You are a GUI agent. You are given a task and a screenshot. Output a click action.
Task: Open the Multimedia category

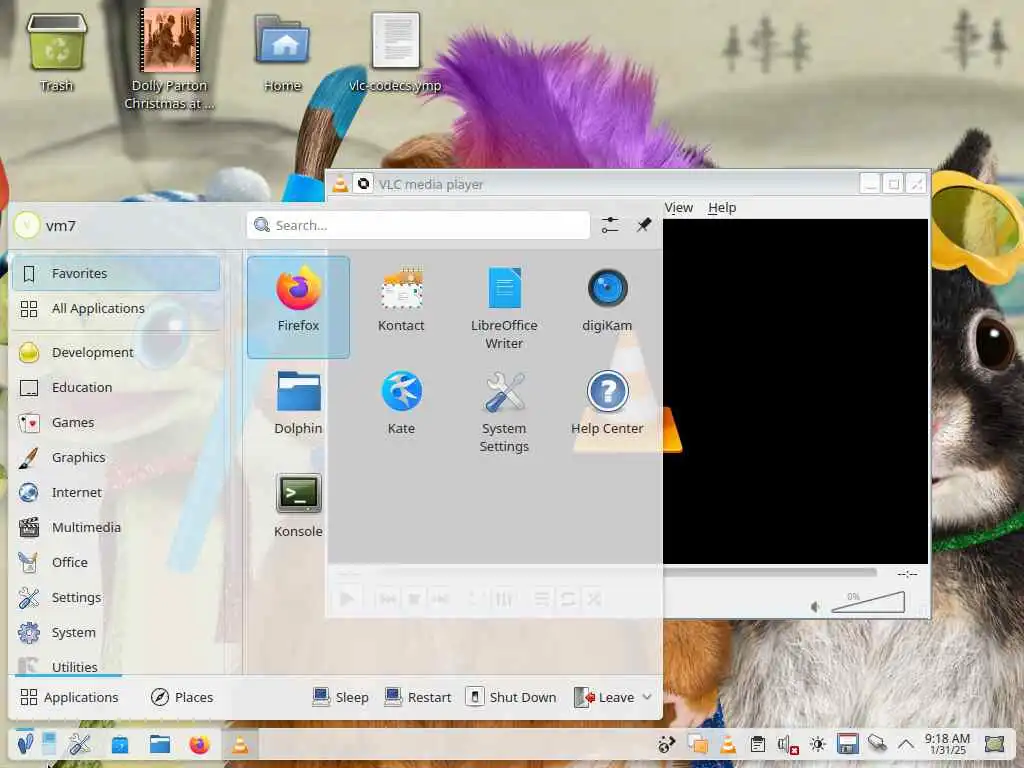click(116, 527)
